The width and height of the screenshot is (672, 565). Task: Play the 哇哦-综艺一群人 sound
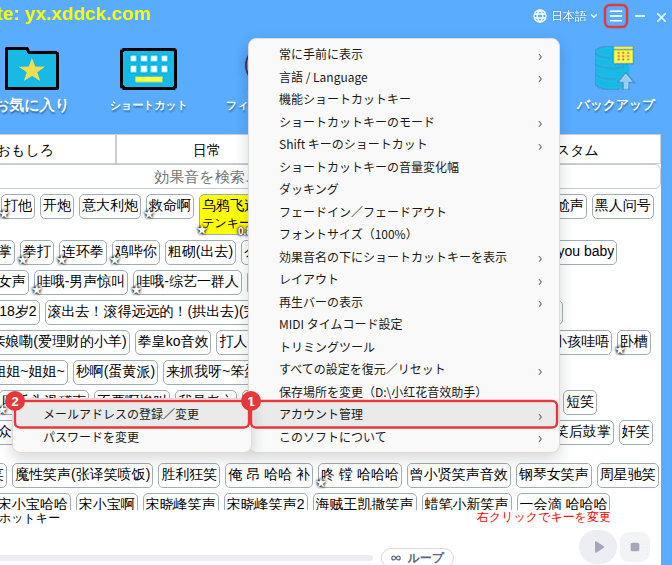(187, 282)
